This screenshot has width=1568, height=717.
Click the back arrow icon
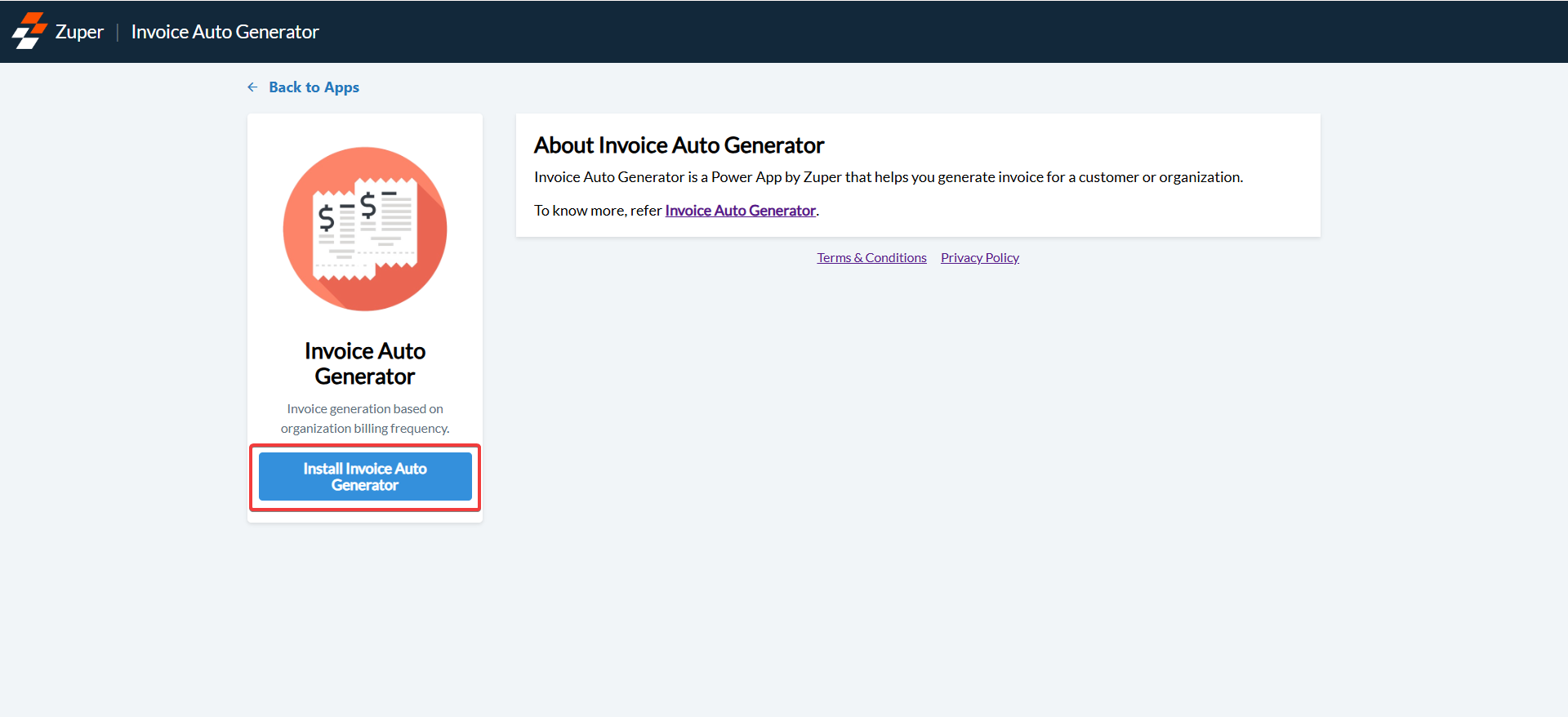coord(252,87)
